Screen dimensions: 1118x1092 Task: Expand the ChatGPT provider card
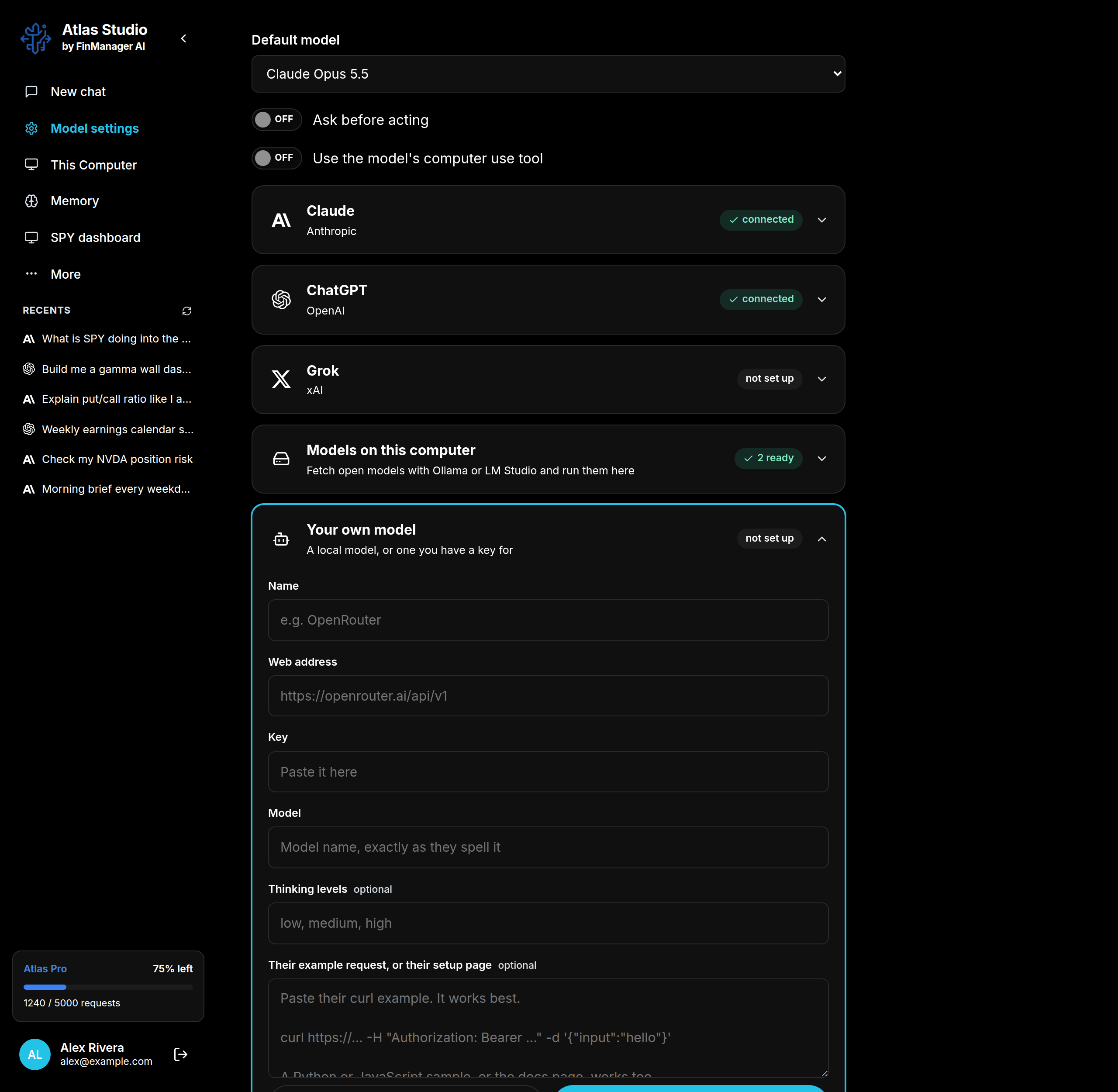pos(821,299)
